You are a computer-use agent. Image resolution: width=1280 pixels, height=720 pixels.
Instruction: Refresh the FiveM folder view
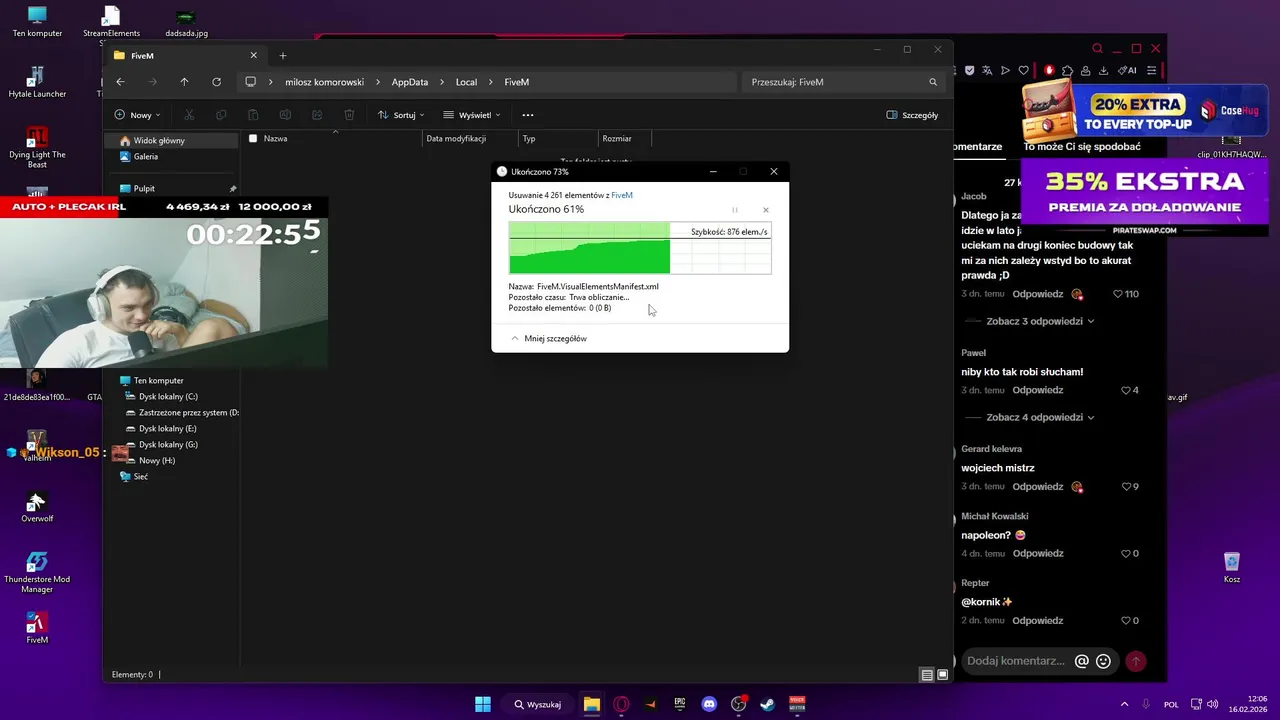(x=216, y=82)
